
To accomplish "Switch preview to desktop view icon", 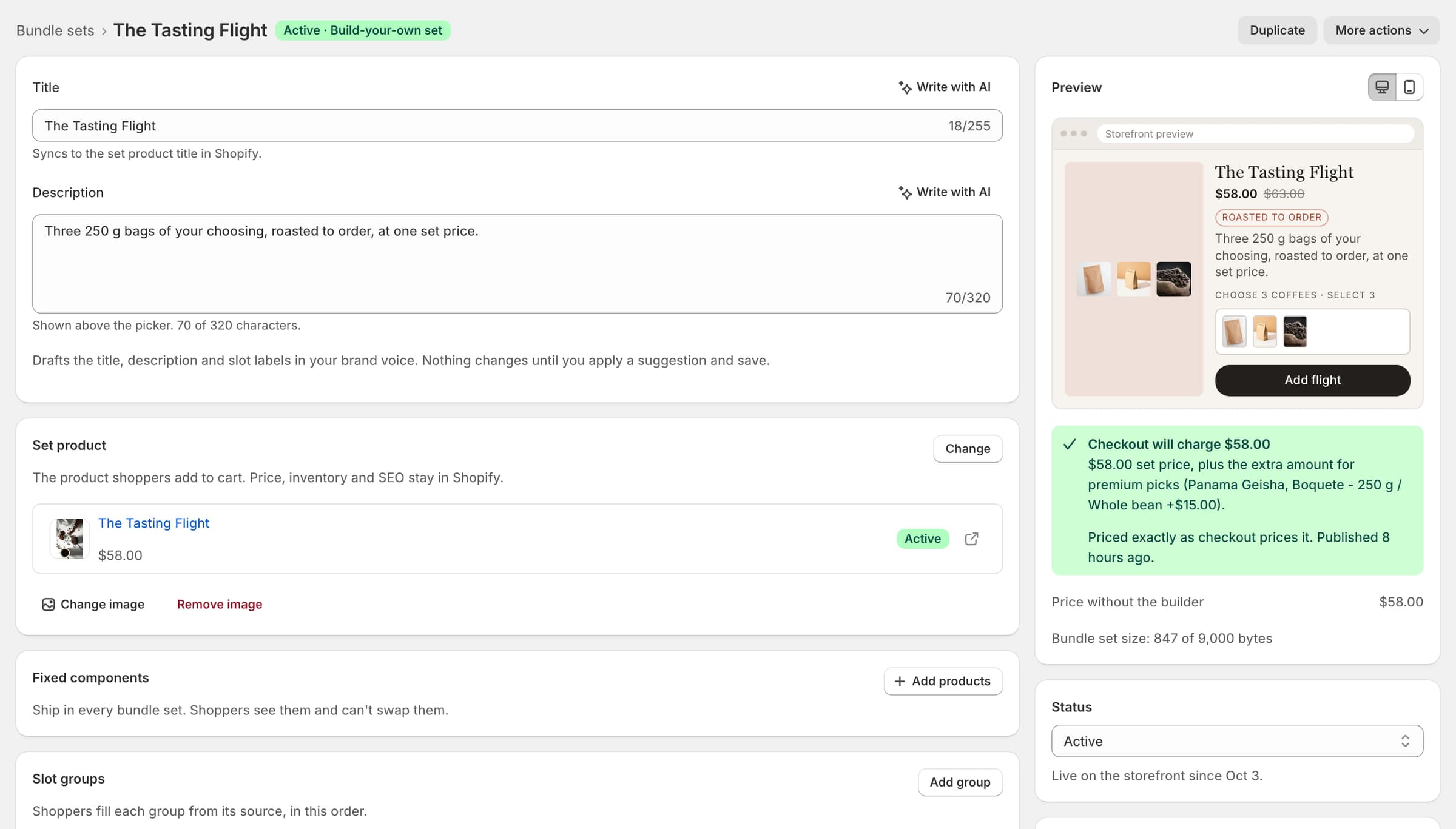I will pos(1381,87).
